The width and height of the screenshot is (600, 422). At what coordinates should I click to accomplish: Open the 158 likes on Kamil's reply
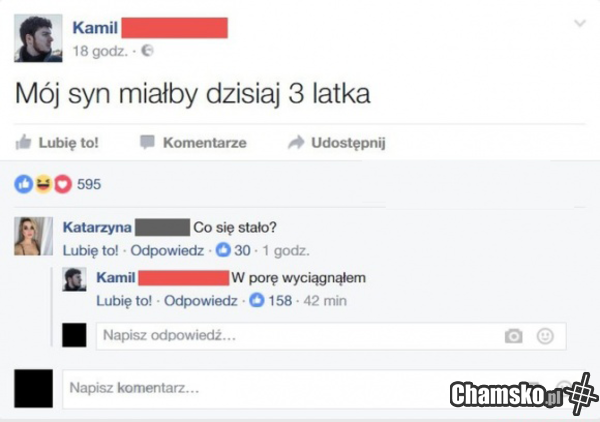(271, 300)
